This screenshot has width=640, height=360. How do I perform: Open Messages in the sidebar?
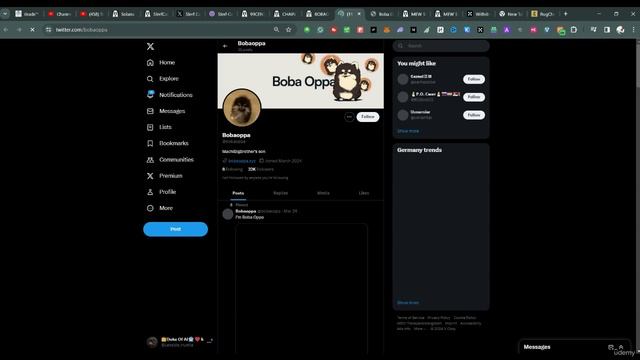pyautogui.click(x=166, y=111)
